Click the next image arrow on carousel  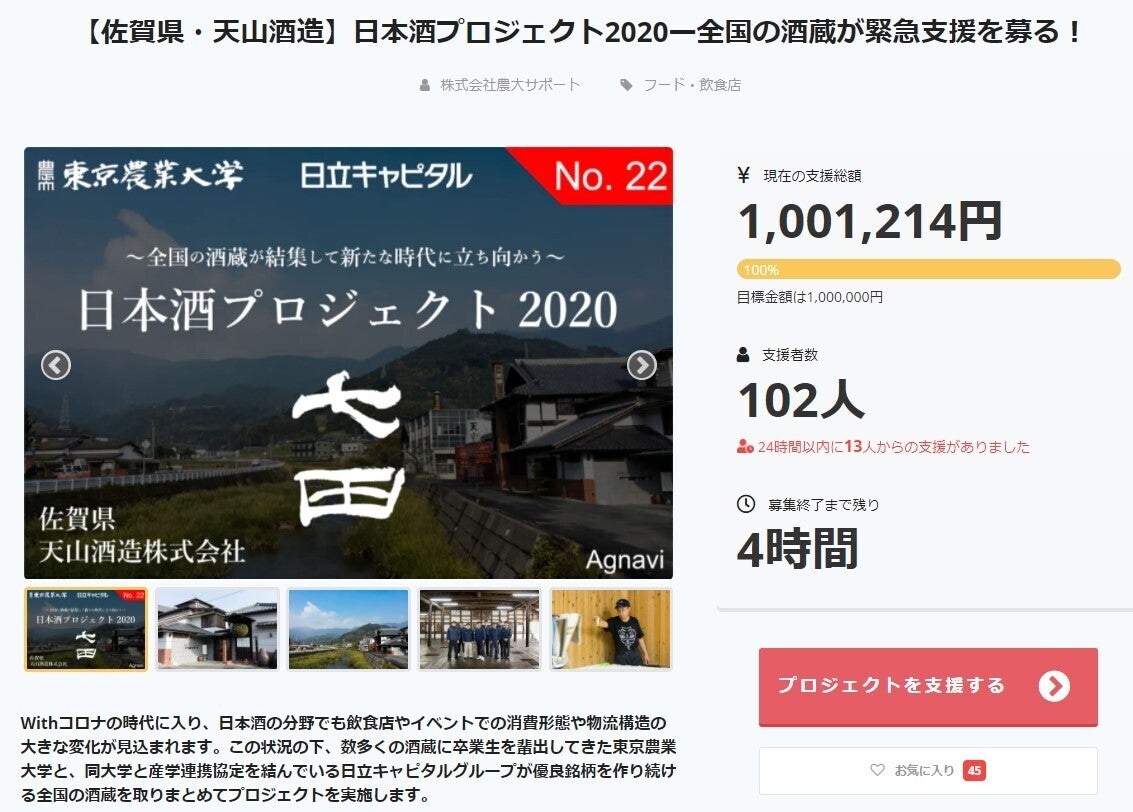click(641, 365)
